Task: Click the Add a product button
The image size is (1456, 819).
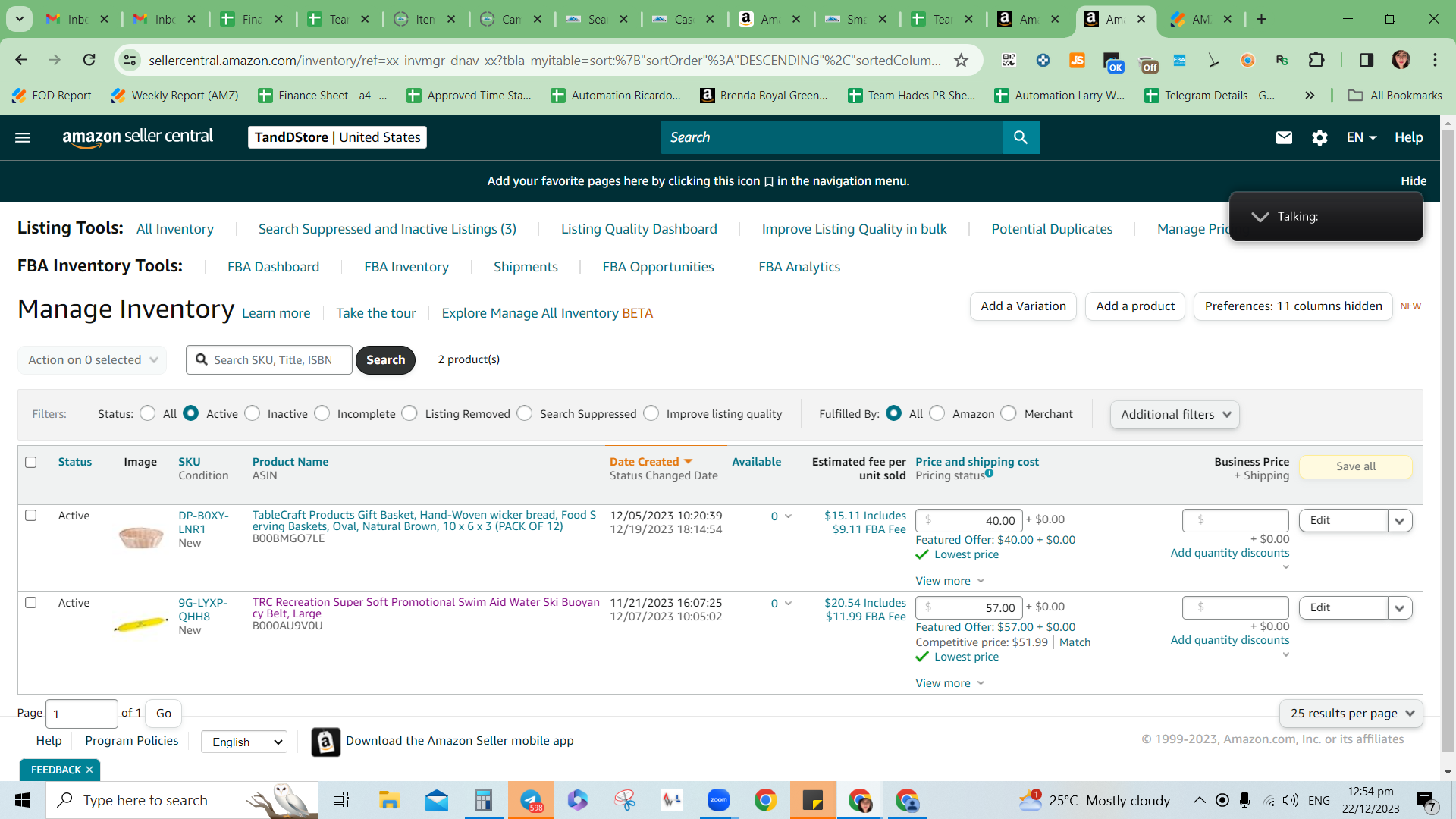Action: point(1135,306)
